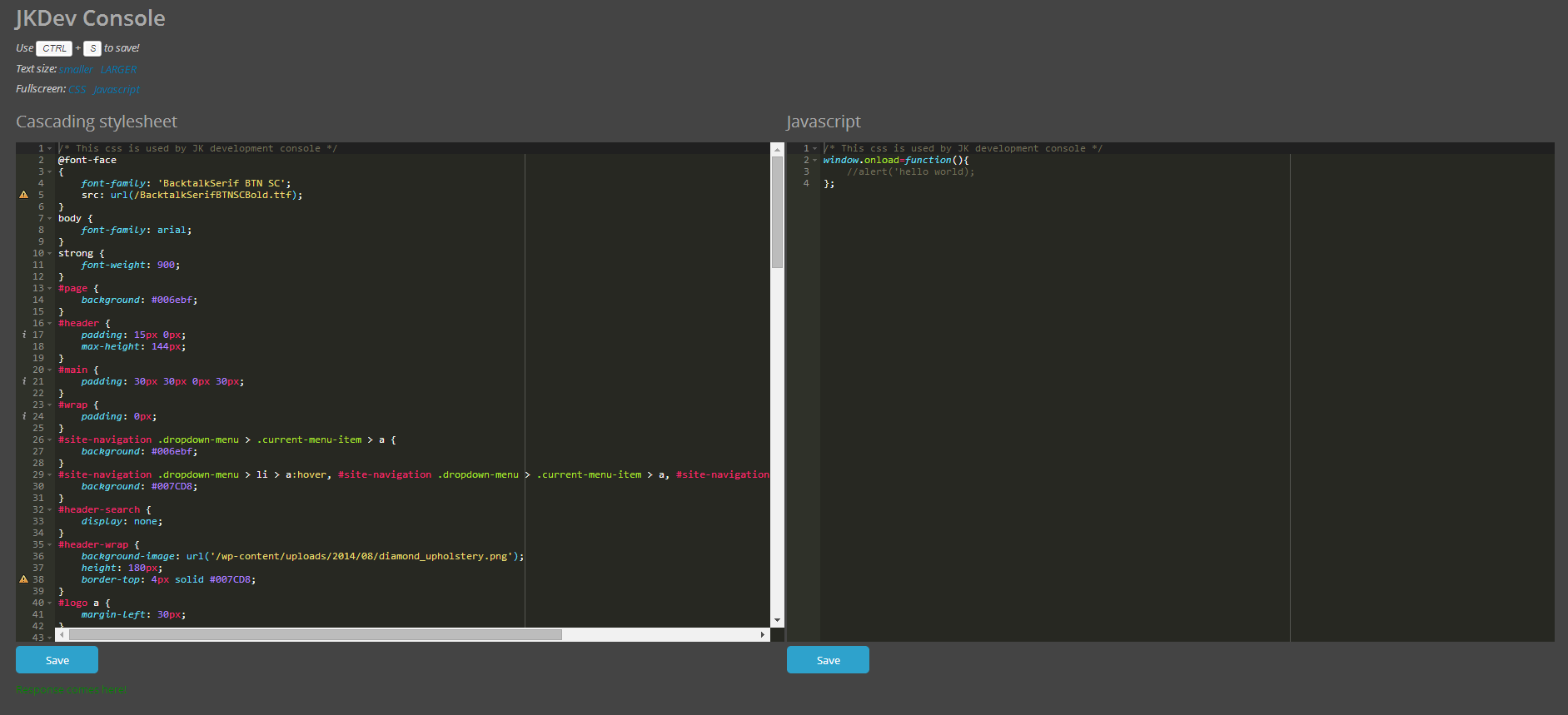
Task: Click the warning icon on CSS line 38
Action: click(23, 579)
